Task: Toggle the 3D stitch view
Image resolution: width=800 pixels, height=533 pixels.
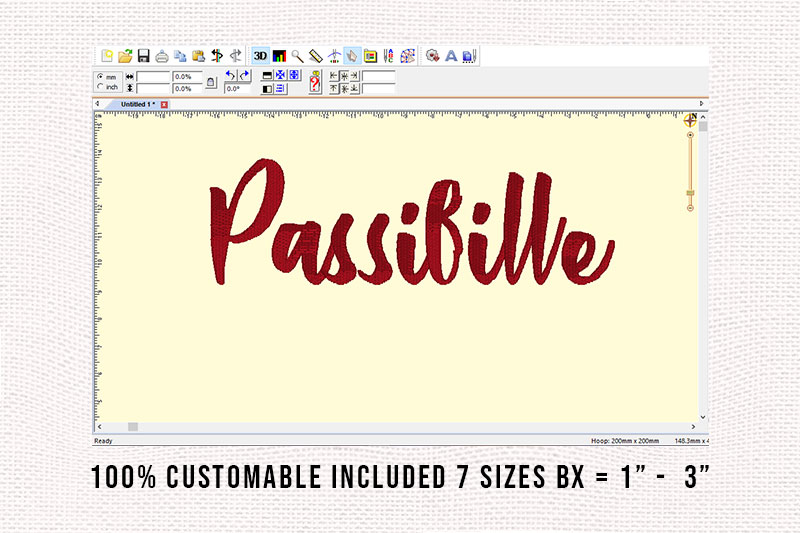Action: [260, 56]
